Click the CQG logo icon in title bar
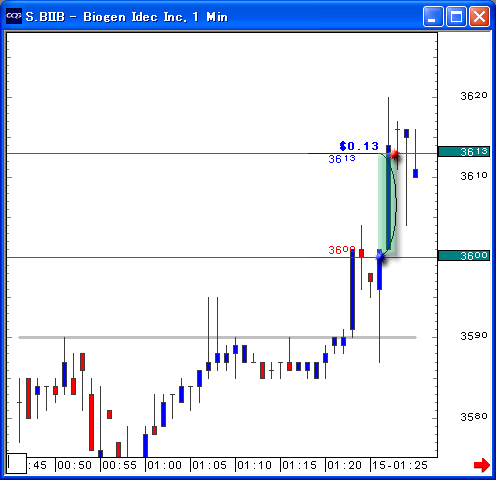The height and width of the screenshot is (480, 496). point(14,16)
